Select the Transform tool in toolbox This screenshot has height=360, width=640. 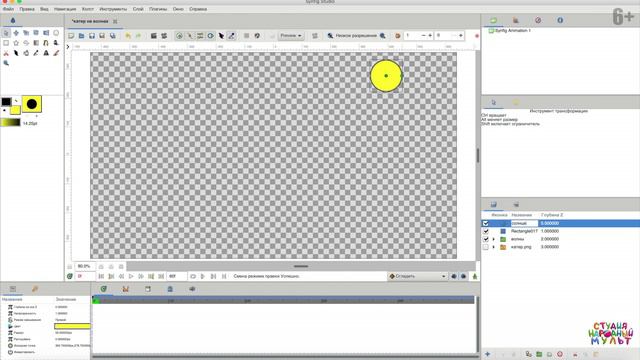click(6, 33)
